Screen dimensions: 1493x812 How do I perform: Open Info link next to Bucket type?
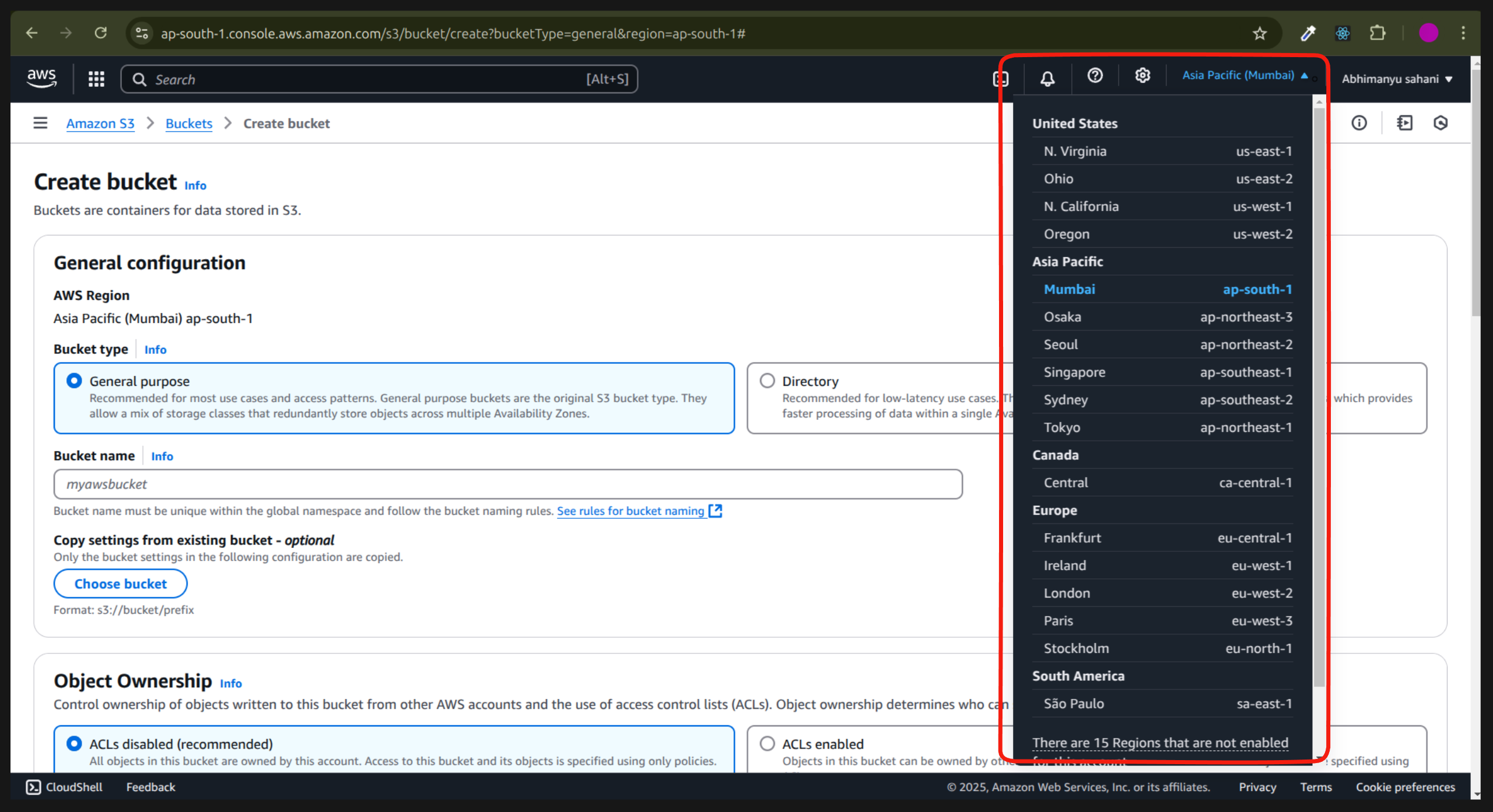(x=155, y=349)
